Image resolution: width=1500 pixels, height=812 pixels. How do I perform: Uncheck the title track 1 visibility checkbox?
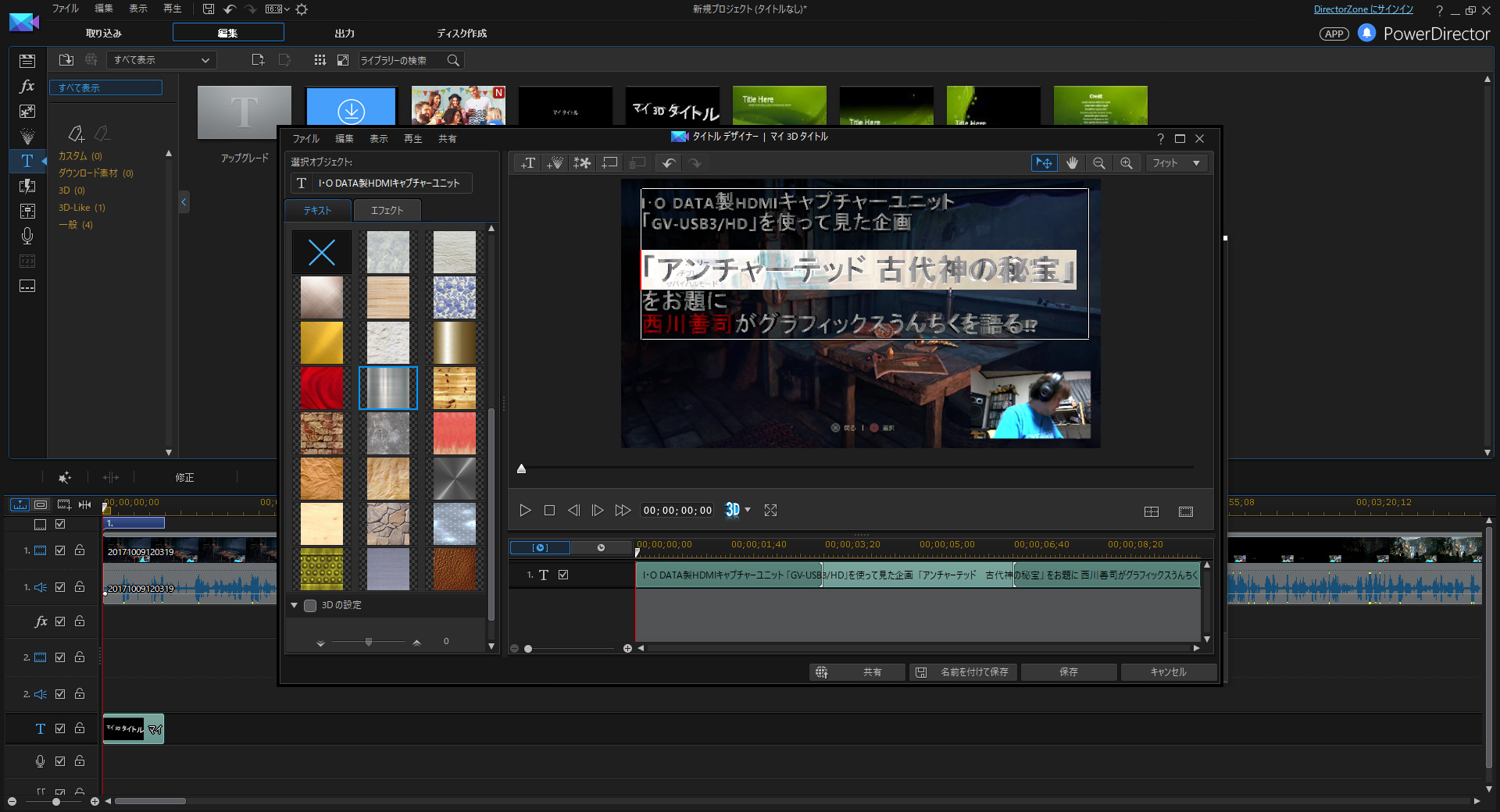(563, 575)
